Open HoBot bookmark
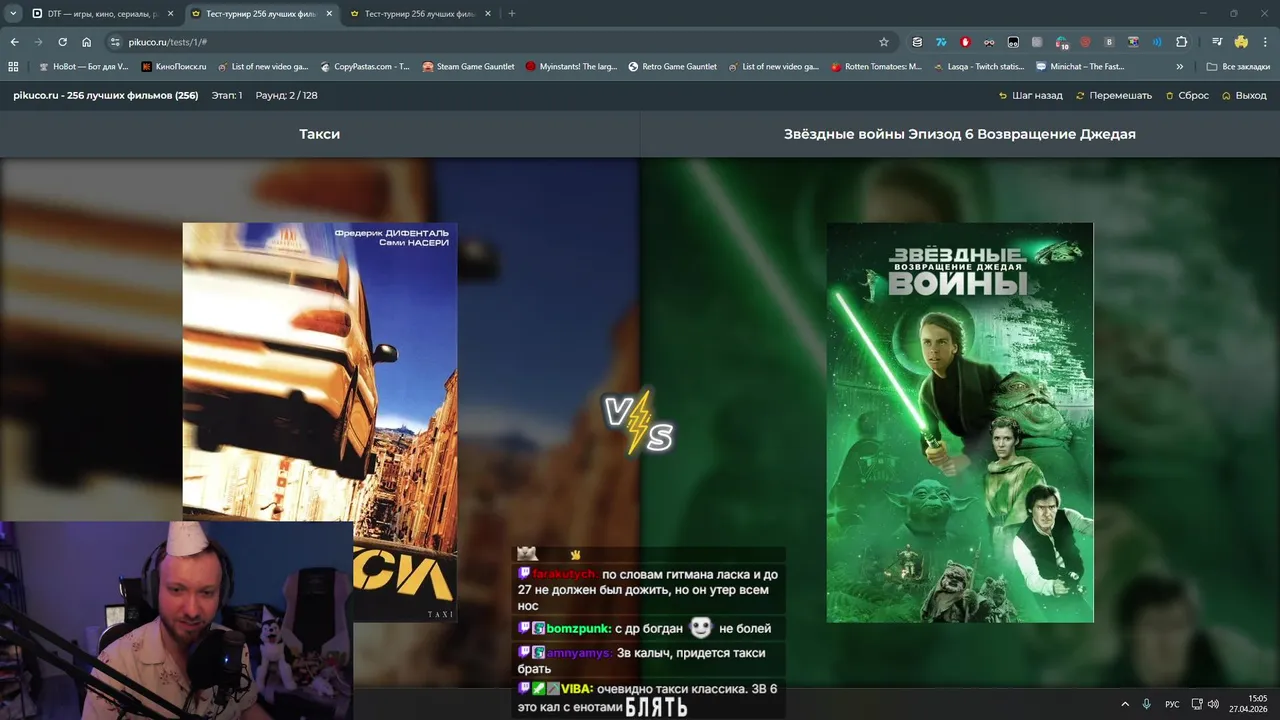This screenshot has width=1280, height=720. (83, 67)
